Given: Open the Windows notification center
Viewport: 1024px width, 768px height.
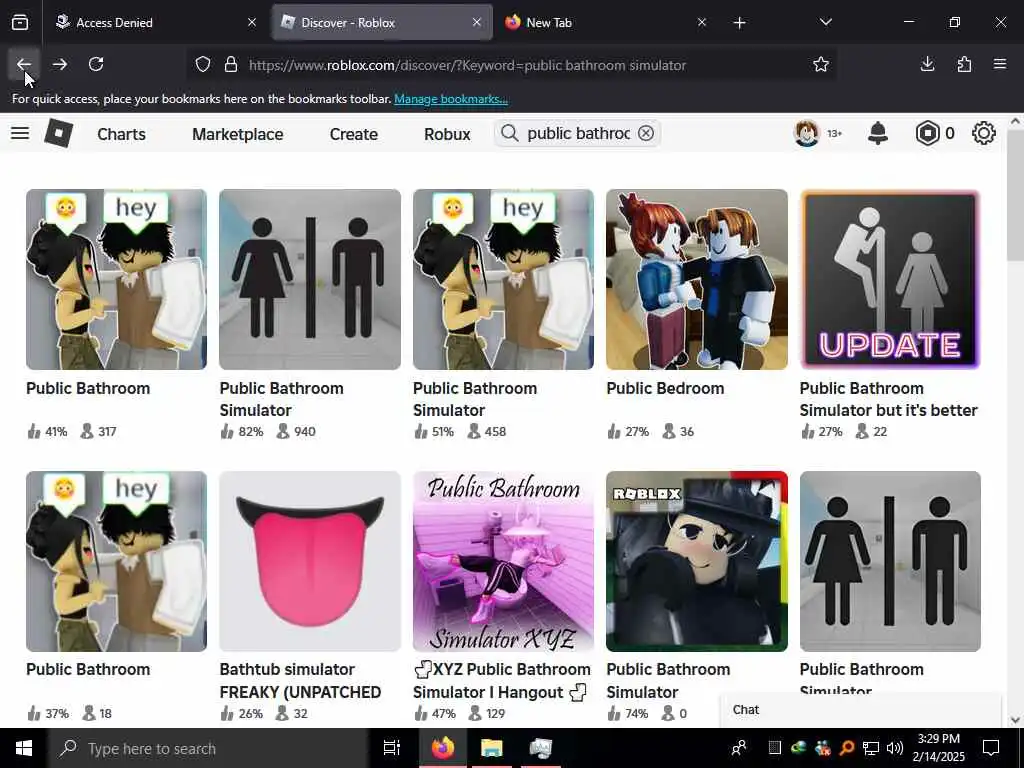Looking at the screenshot, I should (x=991, y=748).
